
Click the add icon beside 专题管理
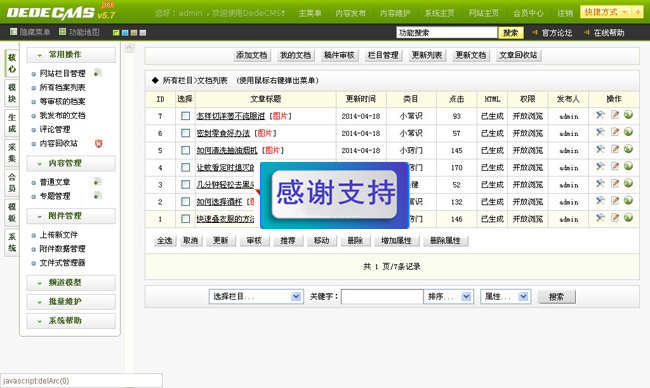coord(98,195)
